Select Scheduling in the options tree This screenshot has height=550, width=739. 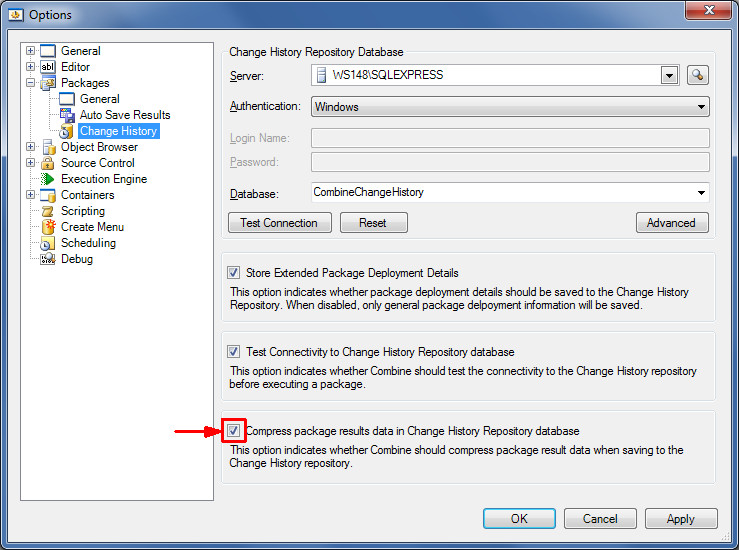[x=88, y=243]
